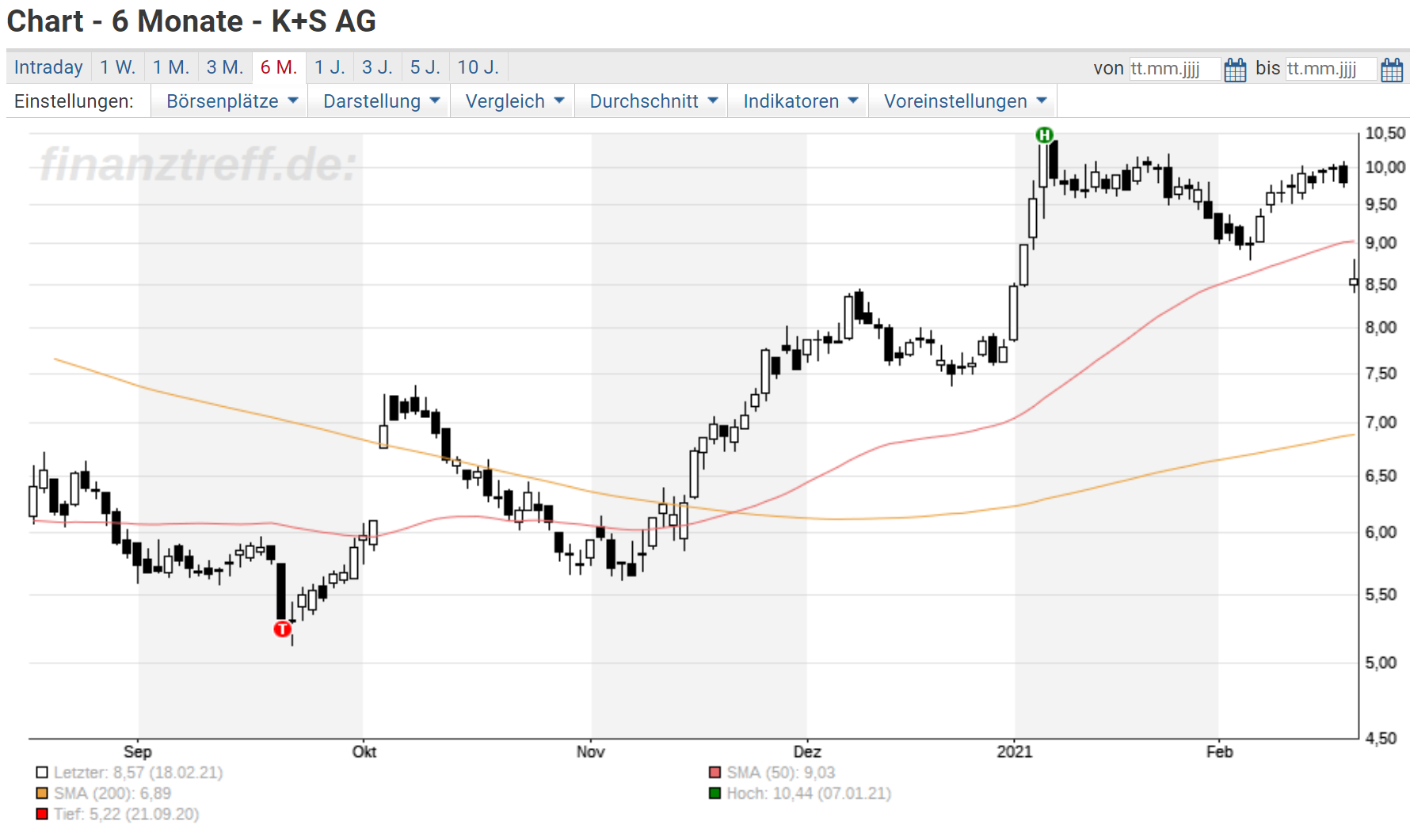
Task: Click the 'Hoch: 10,44 (07.01.21)' legend text
Action: [x=809, y=793]
